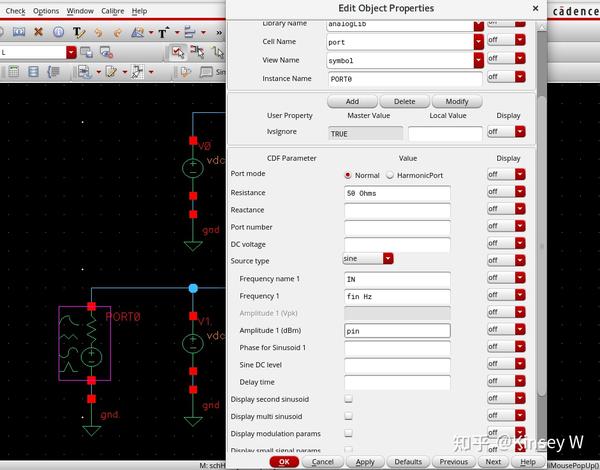Click the notepad-with-pencil edit icon
This screenshot has width=600, height=470.
(111, 72)
